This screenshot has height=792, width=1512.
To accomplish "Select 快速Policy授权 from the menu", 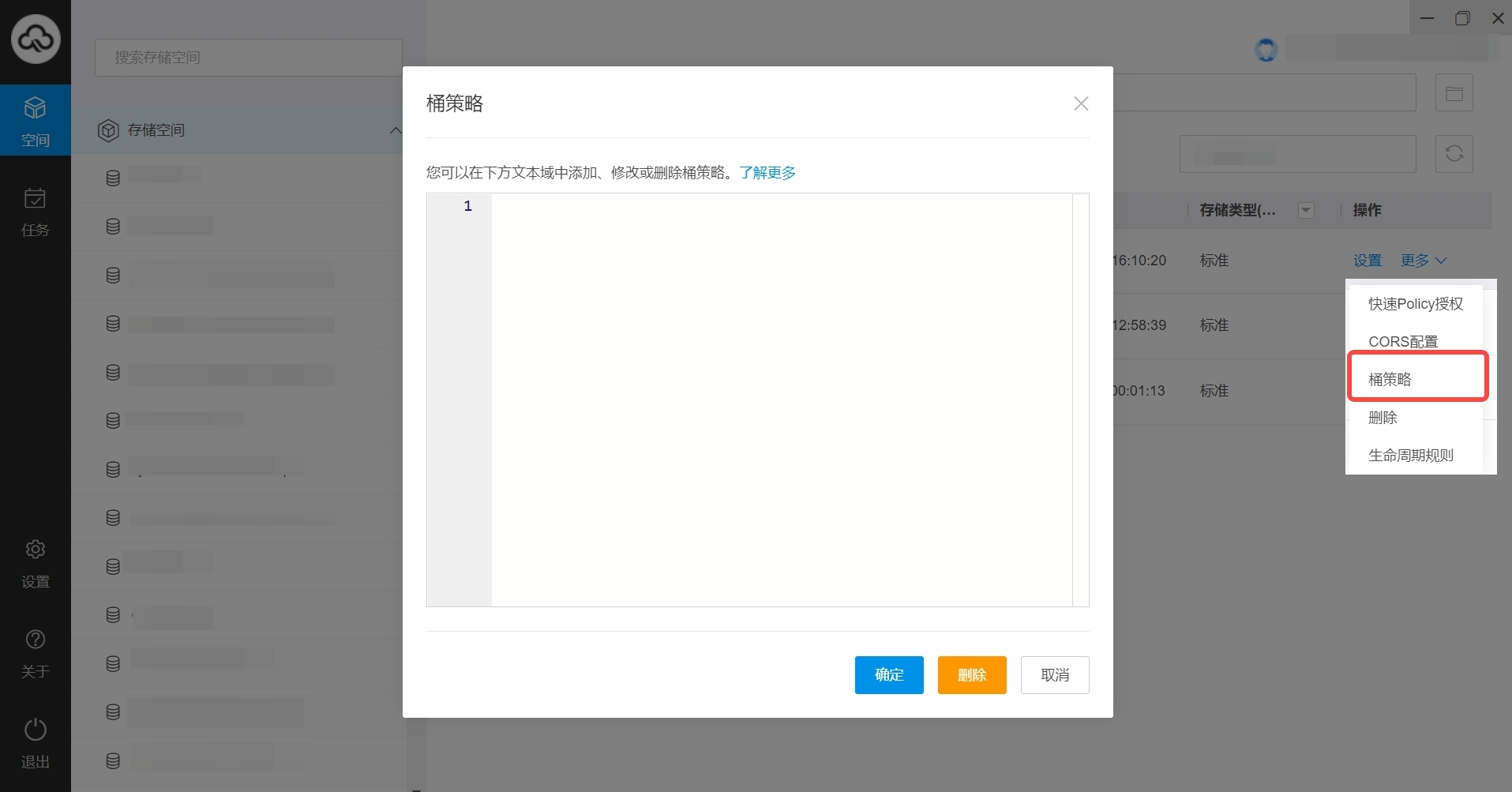I will [x=1416, y=304].
